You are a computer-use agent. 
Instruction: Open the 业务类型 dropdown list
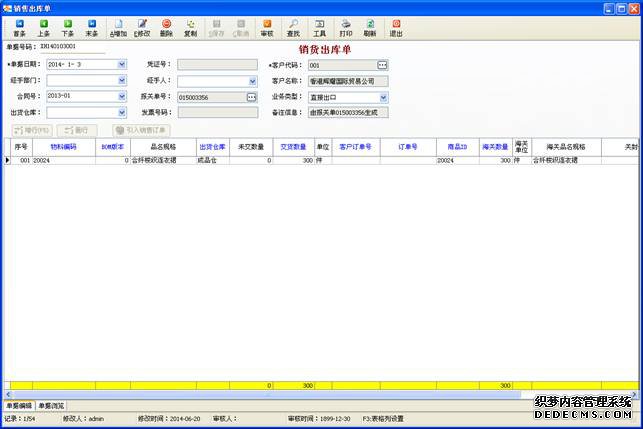tap(383, 97)
